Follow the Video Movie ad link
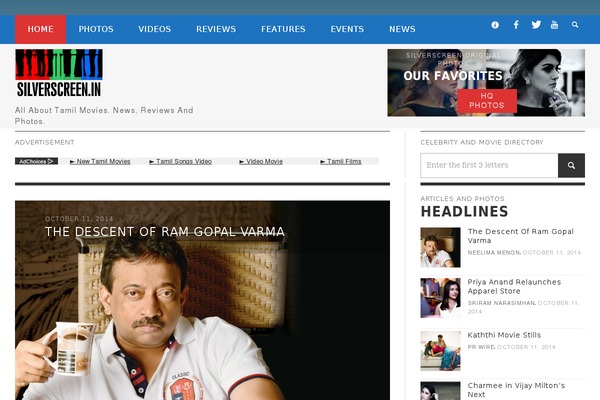This screenshot has width=600, height=400. click(261, 162)
